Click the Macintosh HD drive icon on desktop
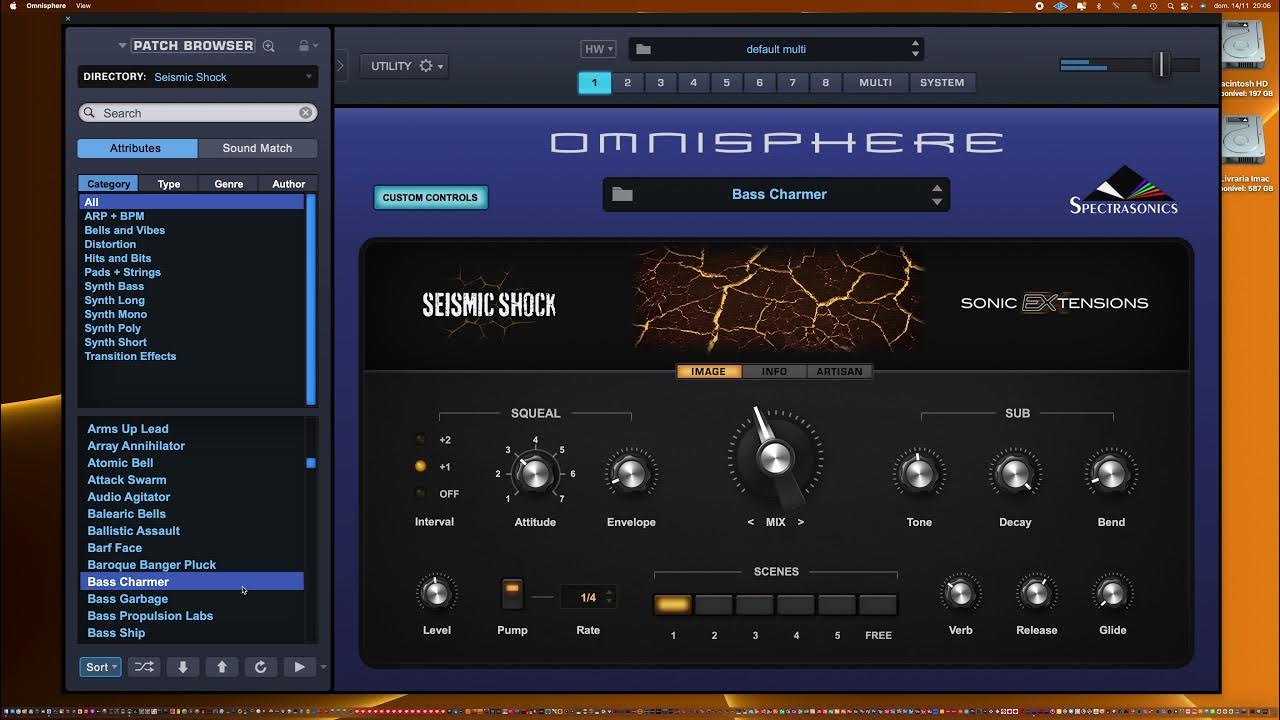 point(1245,48)
